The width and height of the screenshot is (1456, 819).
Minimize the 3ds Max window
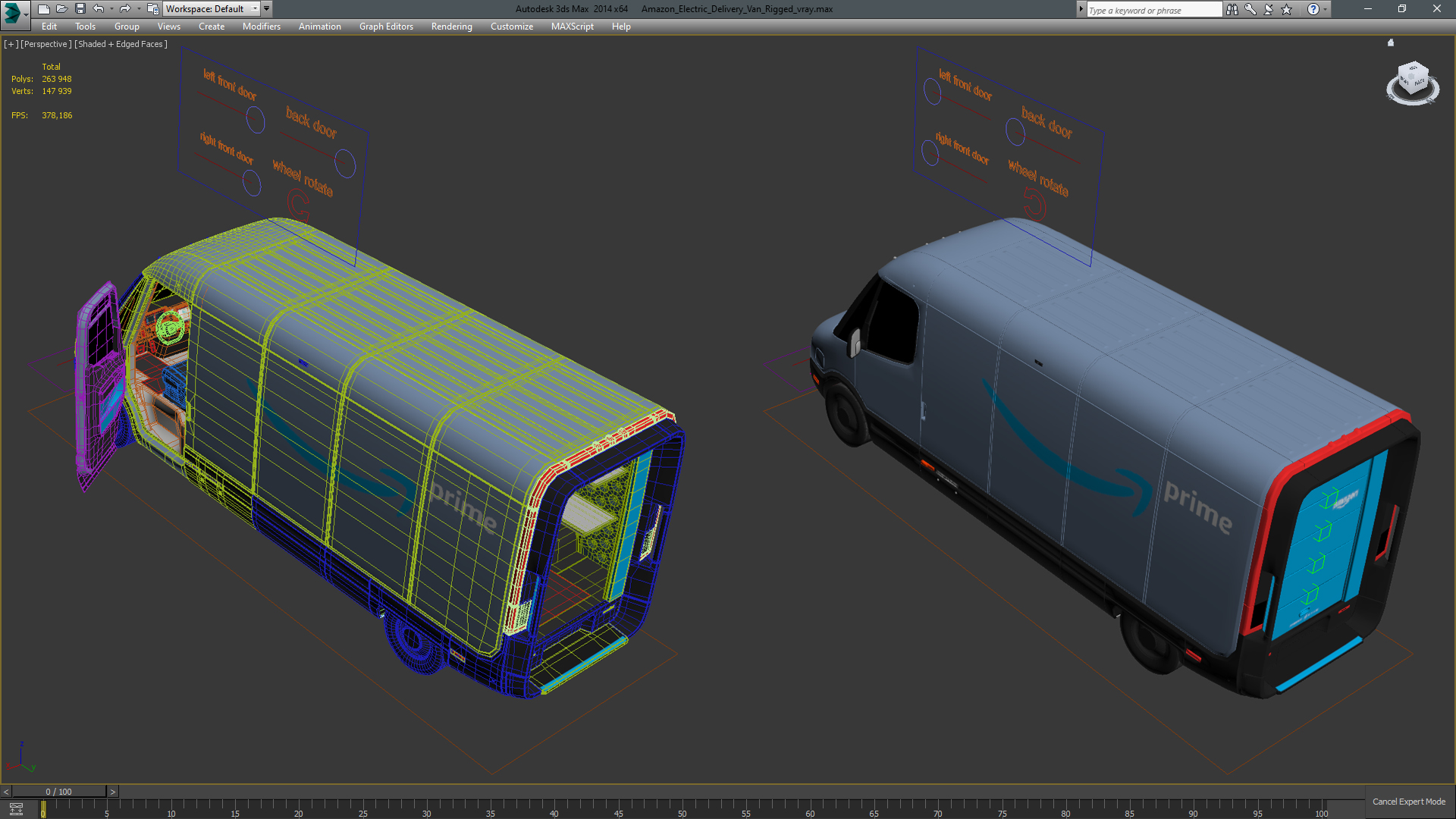[x=1368, y=9]
